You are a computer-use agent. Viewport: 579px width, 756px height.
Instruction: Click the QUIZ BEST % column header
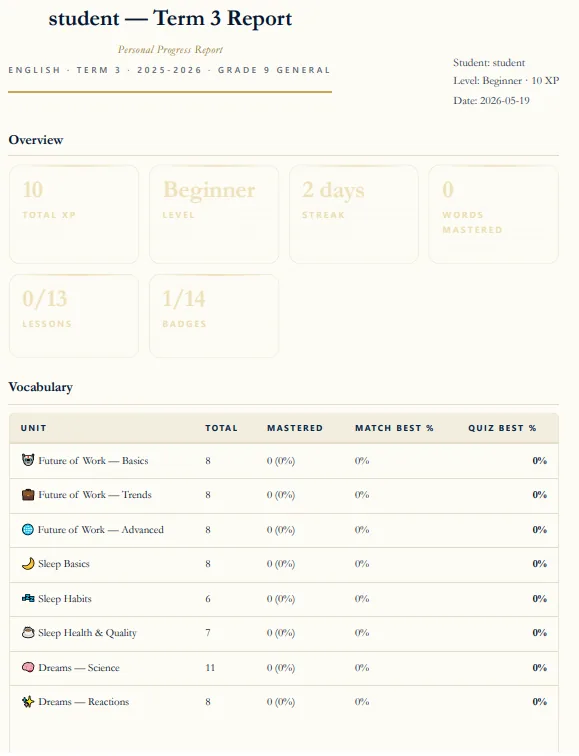click(502, 428)
